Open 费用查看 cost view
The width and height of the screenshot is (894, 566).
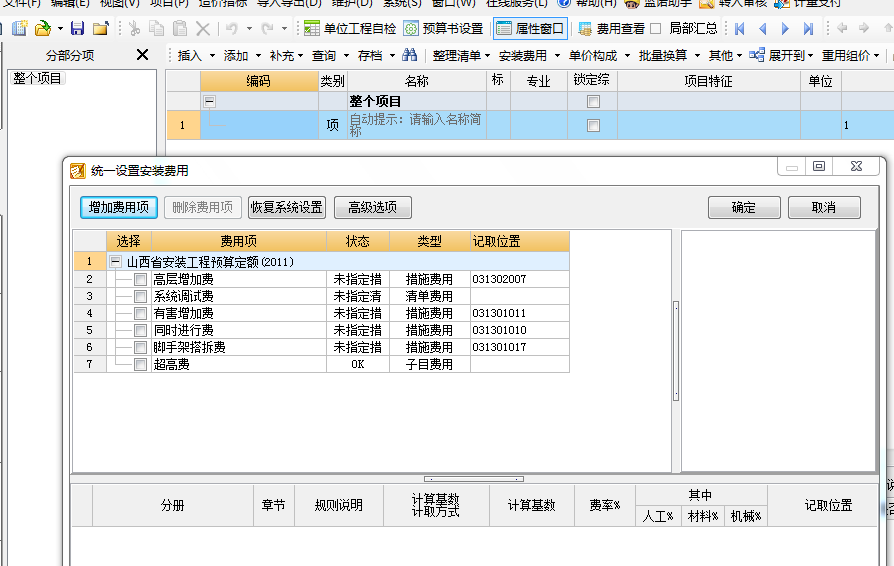611,28
